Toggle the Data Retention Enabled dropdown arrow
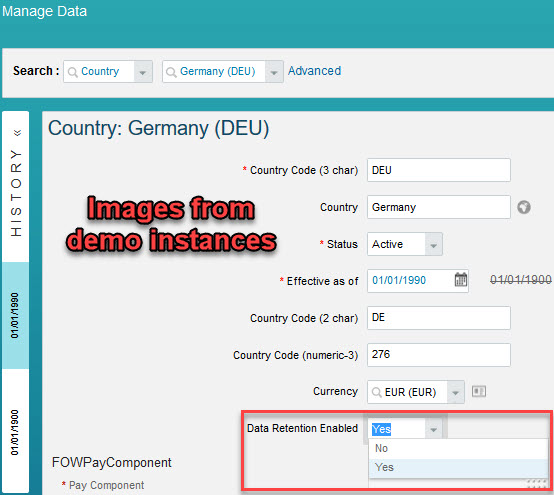The width and height of the screenshot is (554, 495). pyautogui.click(x=434, y=429)
